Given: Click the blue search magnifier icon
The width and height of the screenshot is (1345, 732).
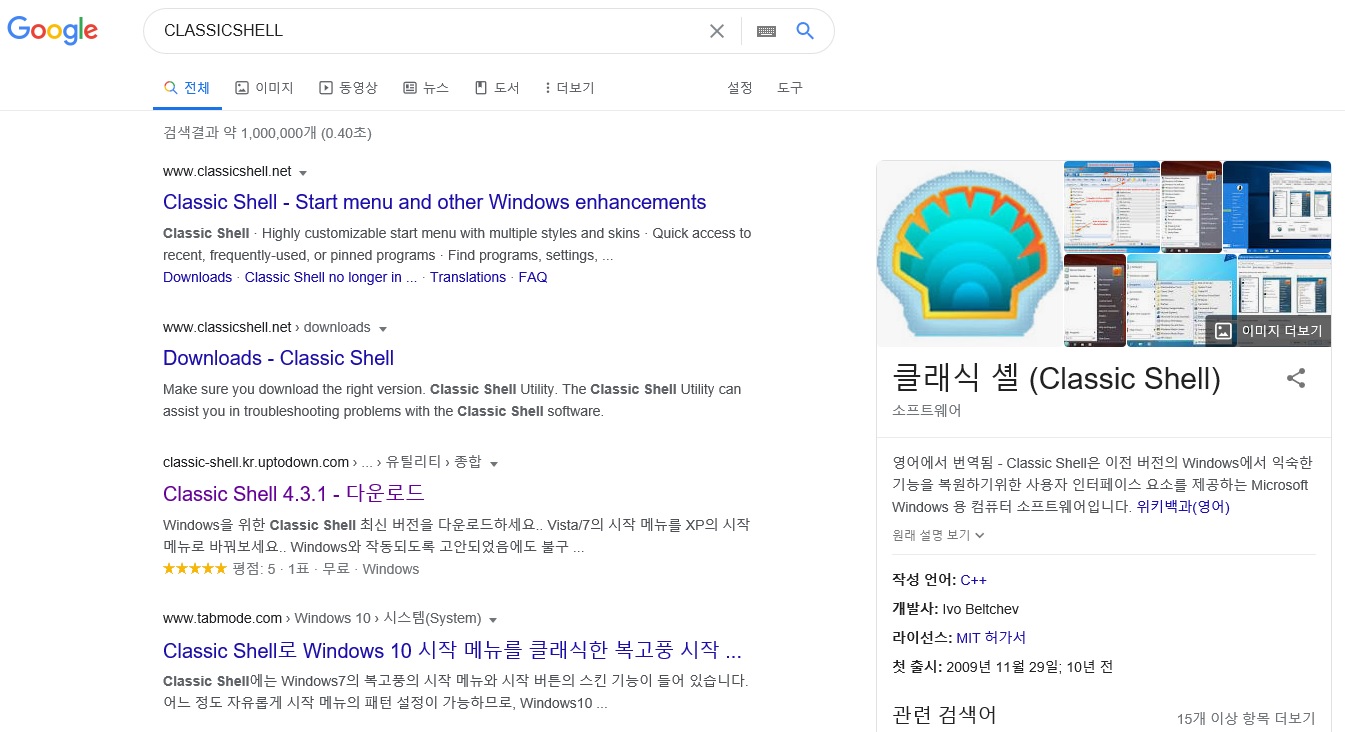Looking at the screenshot, I should [x=805, y=31].
